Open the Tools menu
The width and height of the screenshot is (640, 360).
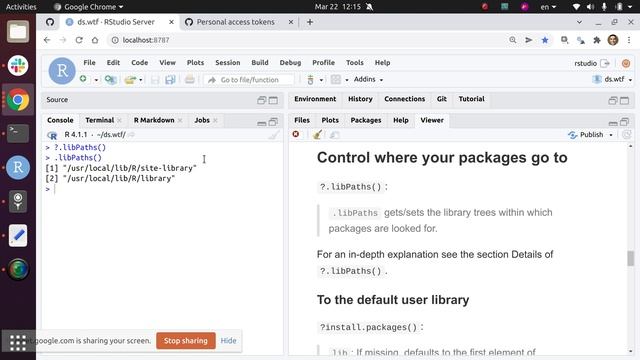click(355, 62)
